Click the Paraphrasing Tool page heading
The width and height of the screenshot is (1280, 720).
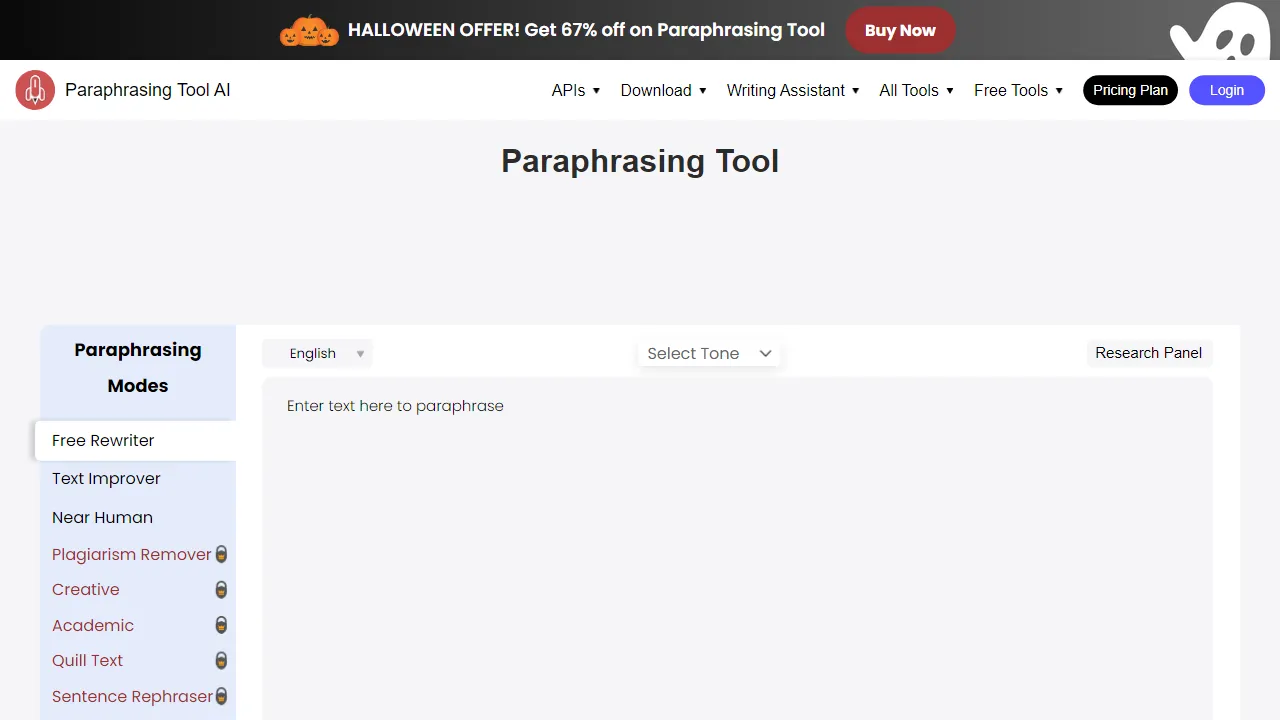[x=640, y=161]
